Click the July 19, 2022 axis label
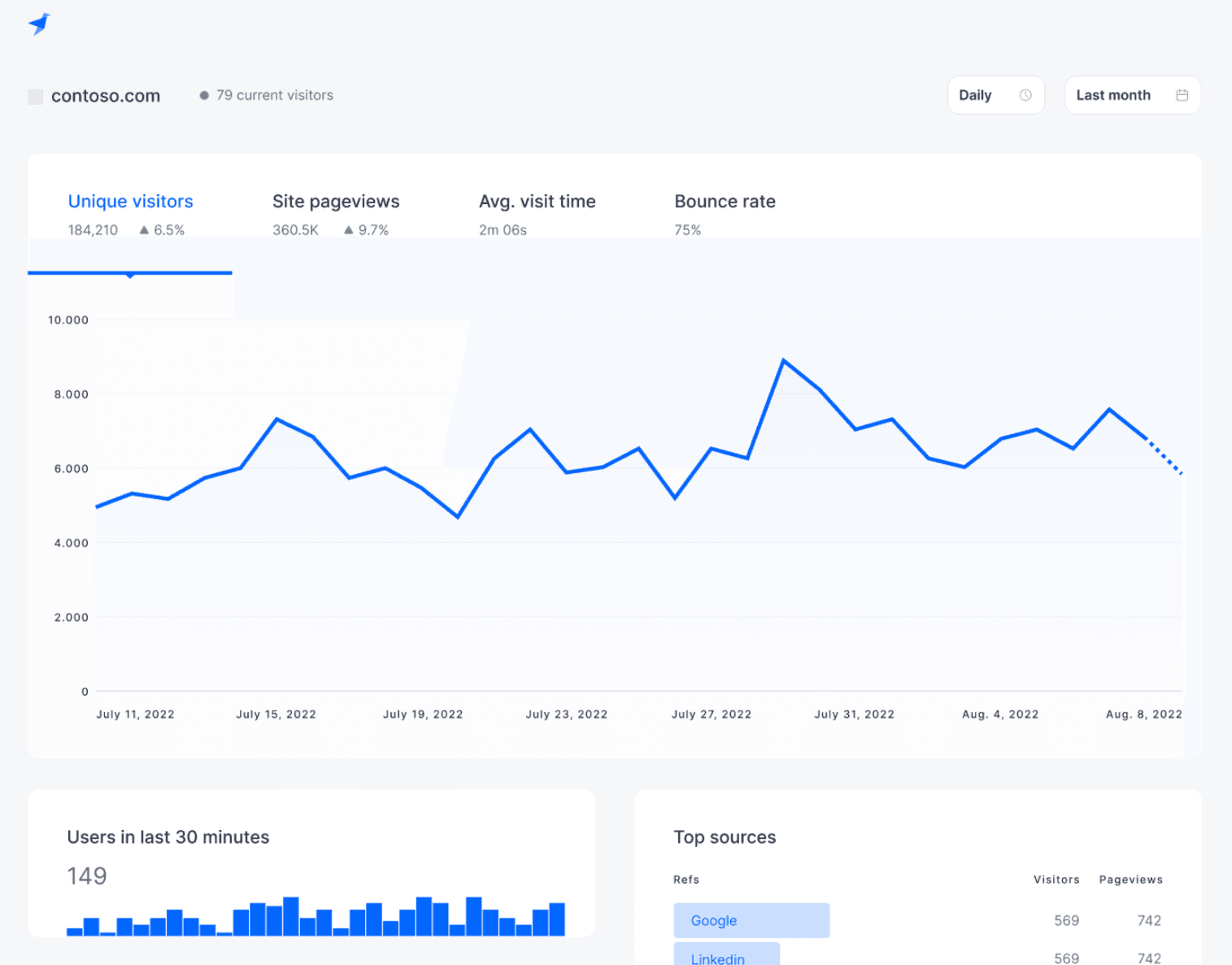The width and height of the screenshot is (1232, 965). [x=423, y=714]
